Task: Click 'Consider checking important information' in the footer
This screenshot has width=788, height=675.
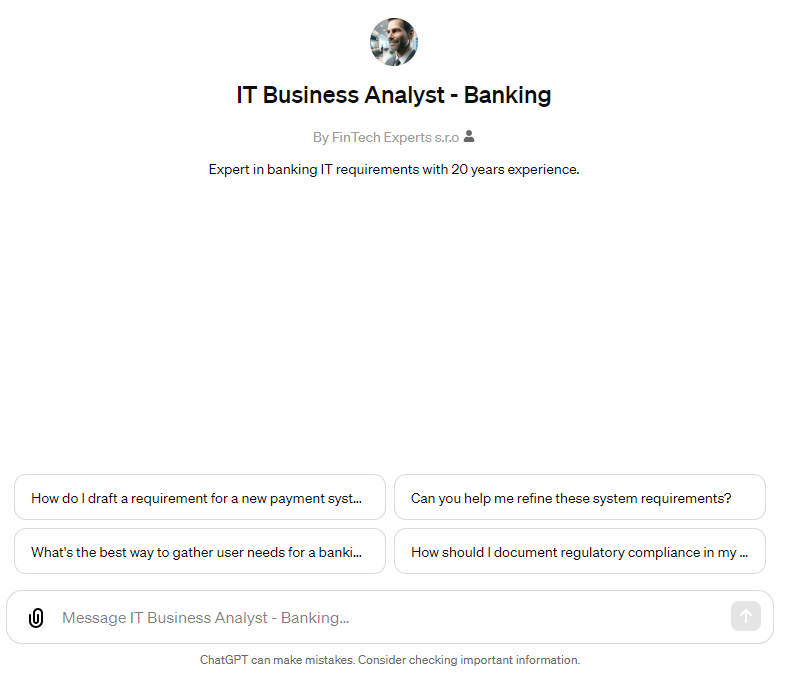Action: click(469, 659)
